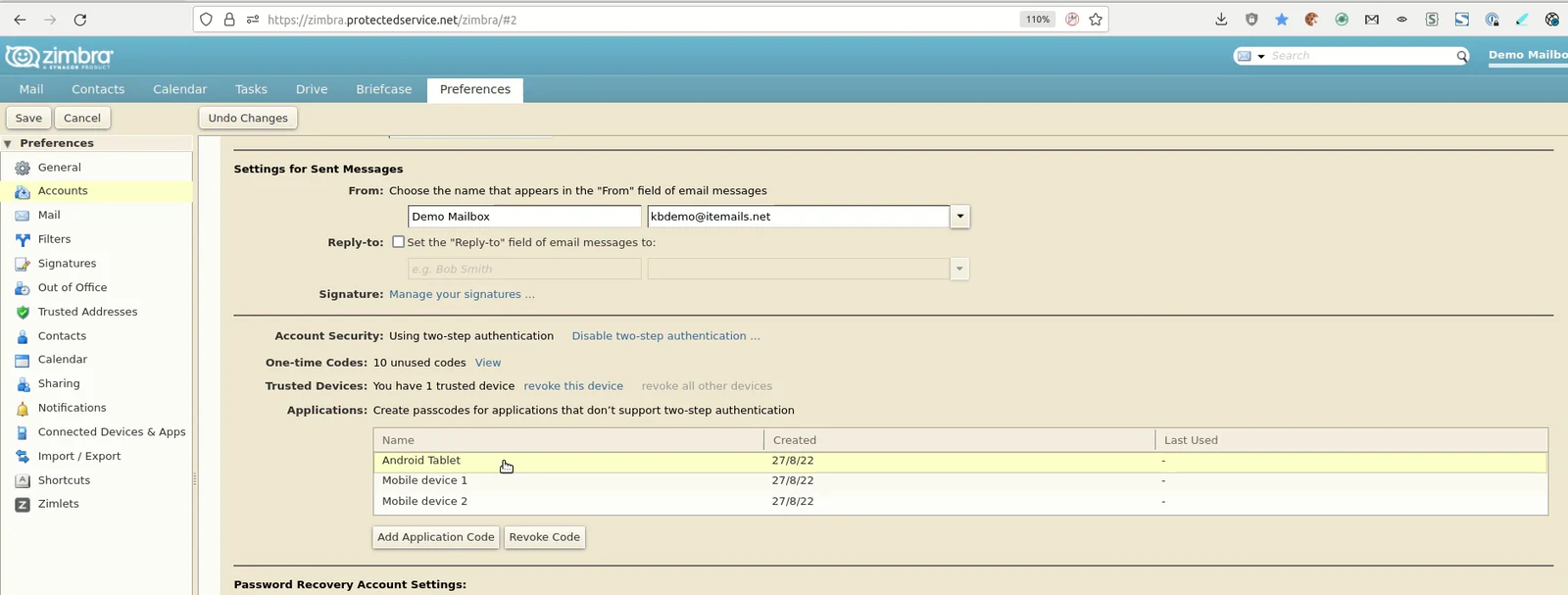Click the Shortcuts icon in sidebar
This screenshot has width=1568, height=595.
(x=23, y=480)
